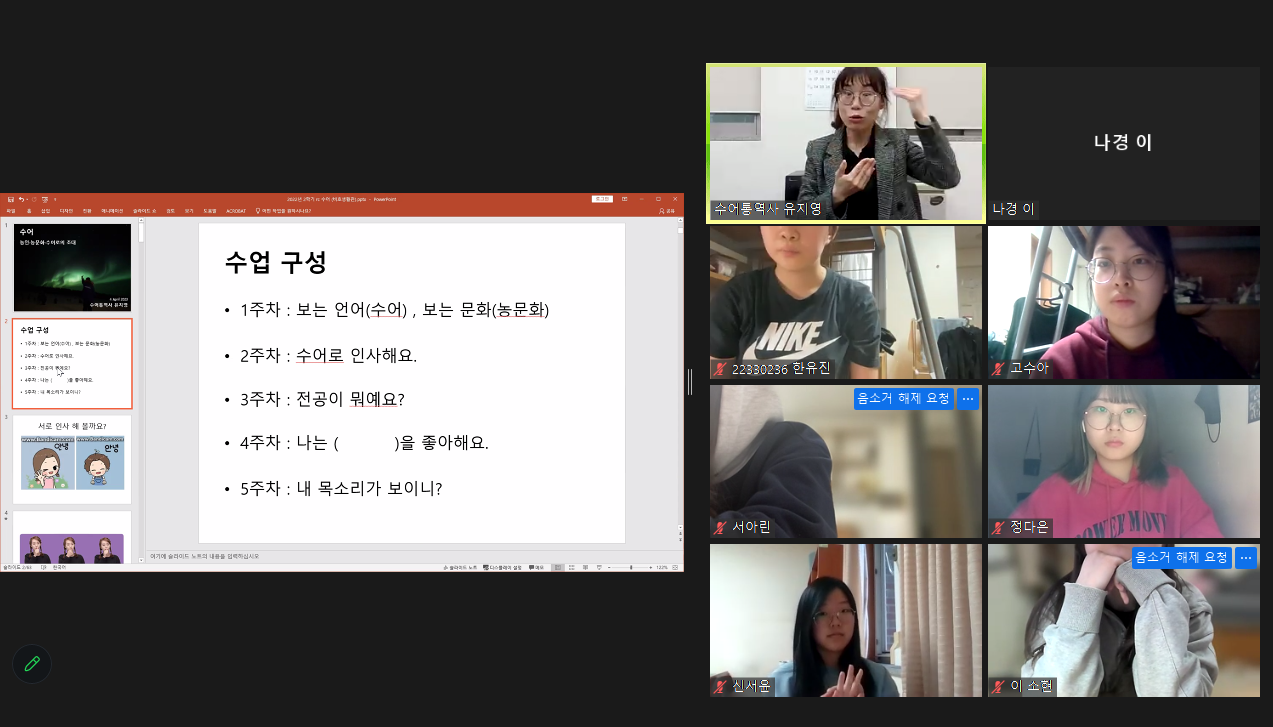This screenshot has width=1273, height=727.
Task: Open the ACROBAT ribbon tab
Action: tap(236, 211)
